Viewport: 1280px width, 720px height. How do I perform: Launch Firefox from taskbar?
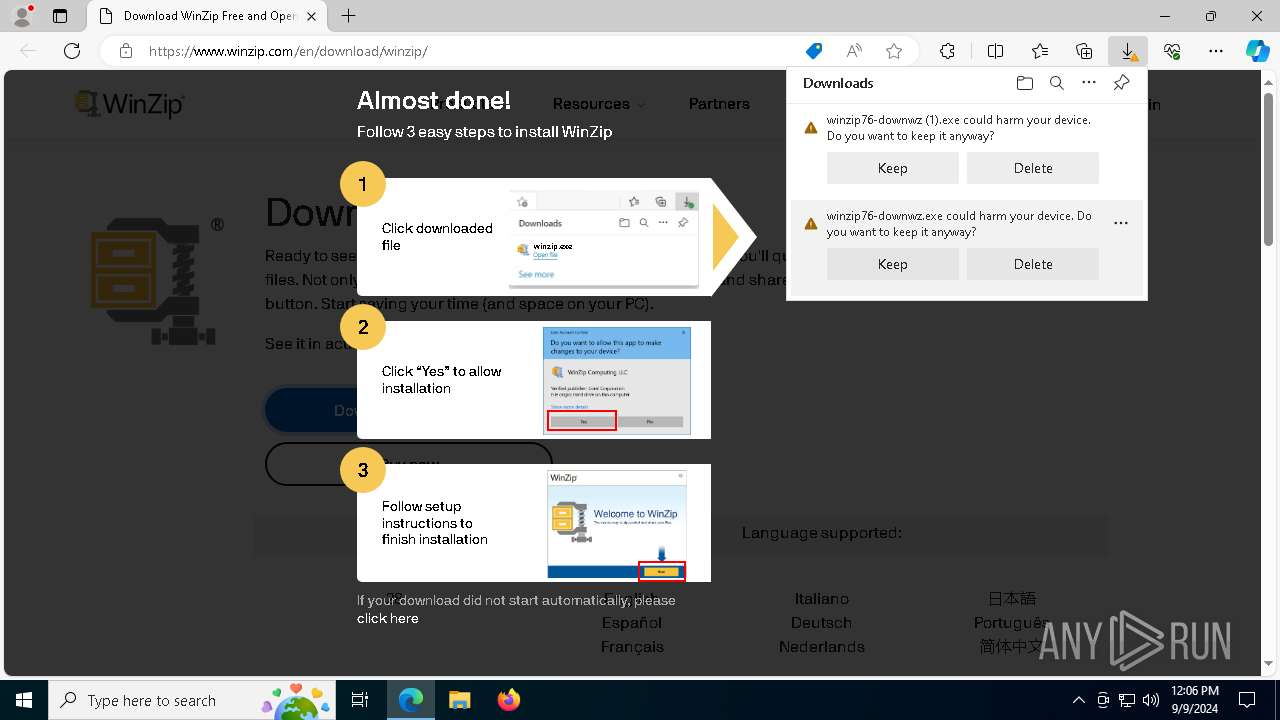[x=508, y=700]
